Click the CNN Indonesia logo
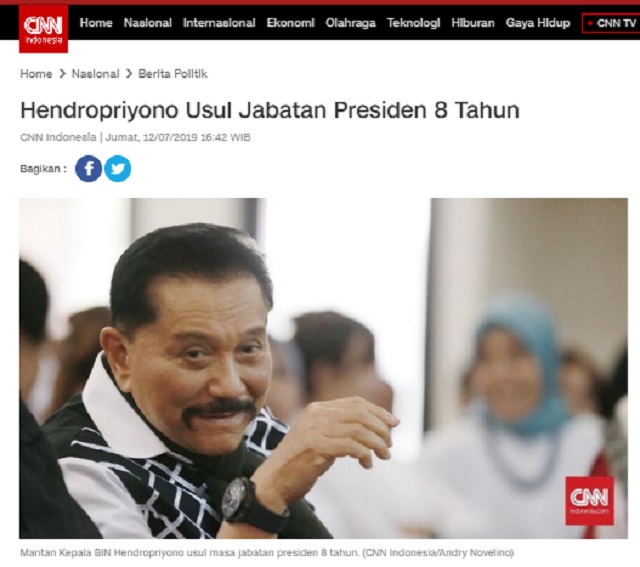The image size is (640, 567). pyautogui.click(x=43, y=29)
